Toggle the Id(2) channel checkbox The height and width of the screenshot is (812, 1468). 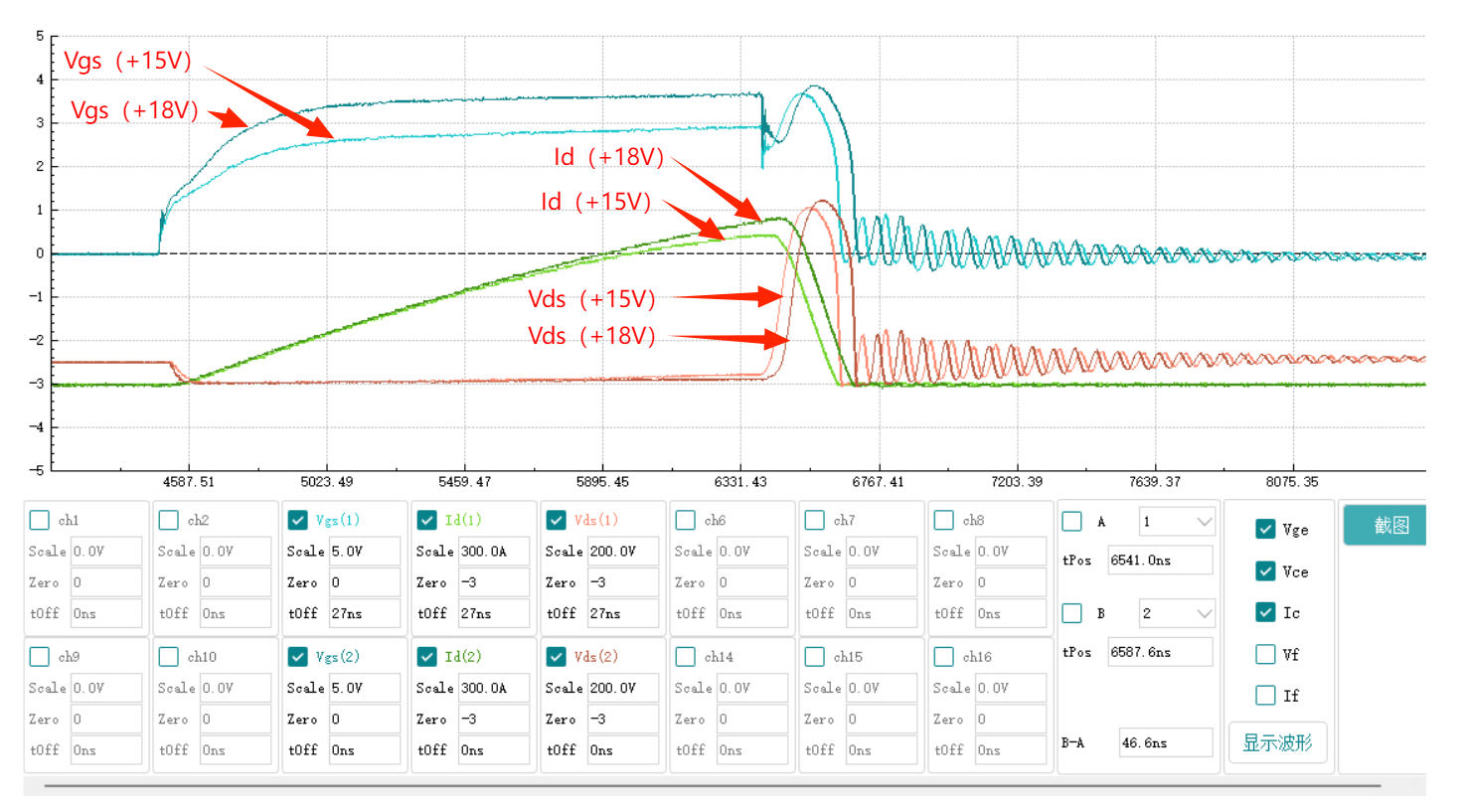pyautogui.click(x=426, y=657)
